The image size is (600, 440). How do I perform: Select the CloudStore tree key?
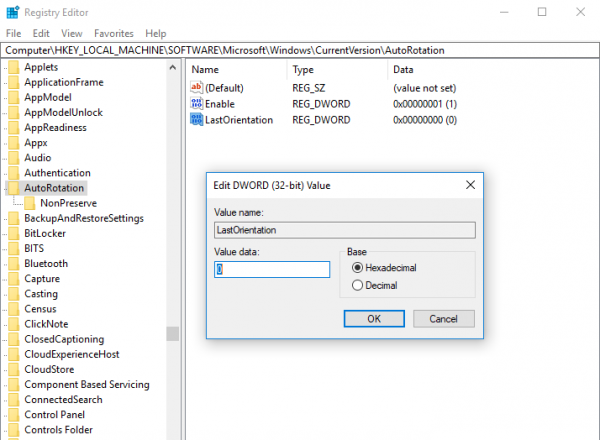pyautogui.click(x=49, y=370)
